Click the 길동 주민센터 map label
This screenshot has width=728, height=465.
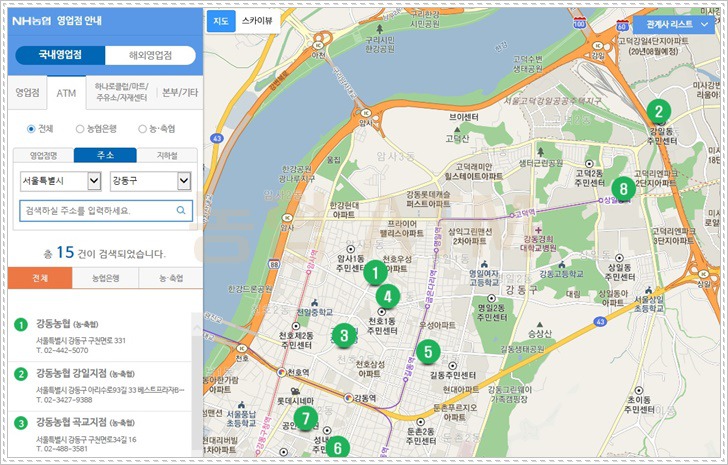453,375
